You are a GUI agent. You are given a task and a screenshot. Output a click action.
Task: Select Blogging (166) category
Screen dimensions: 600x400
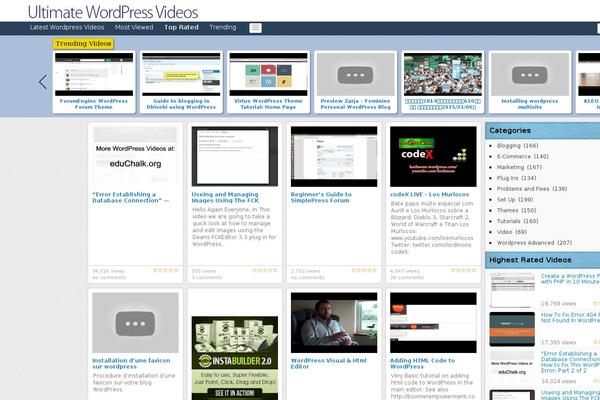tap(517, 146)
